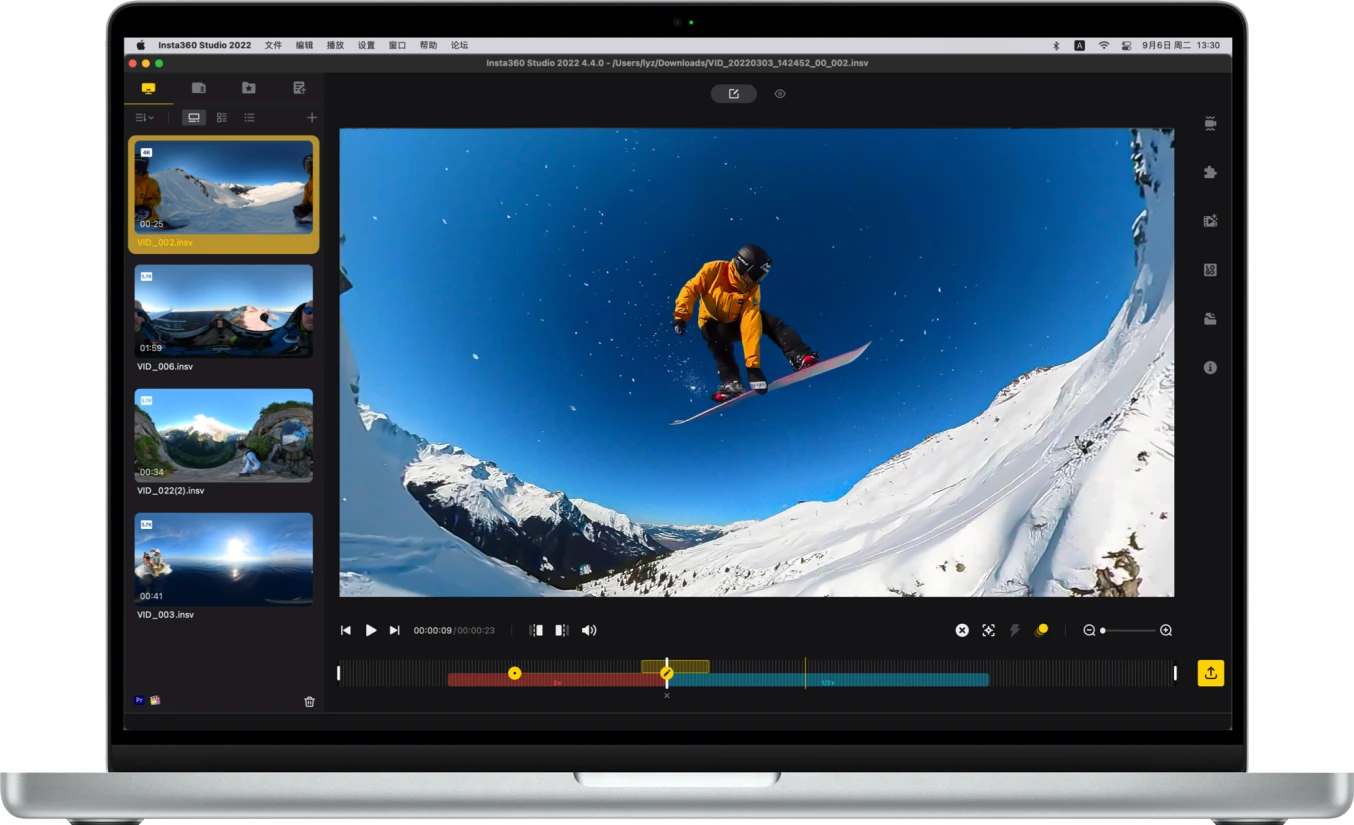The image size is (1354, 825).
Task: Switch to the starred folder tab
Action: pyautogui.click(x=248, y=88)
